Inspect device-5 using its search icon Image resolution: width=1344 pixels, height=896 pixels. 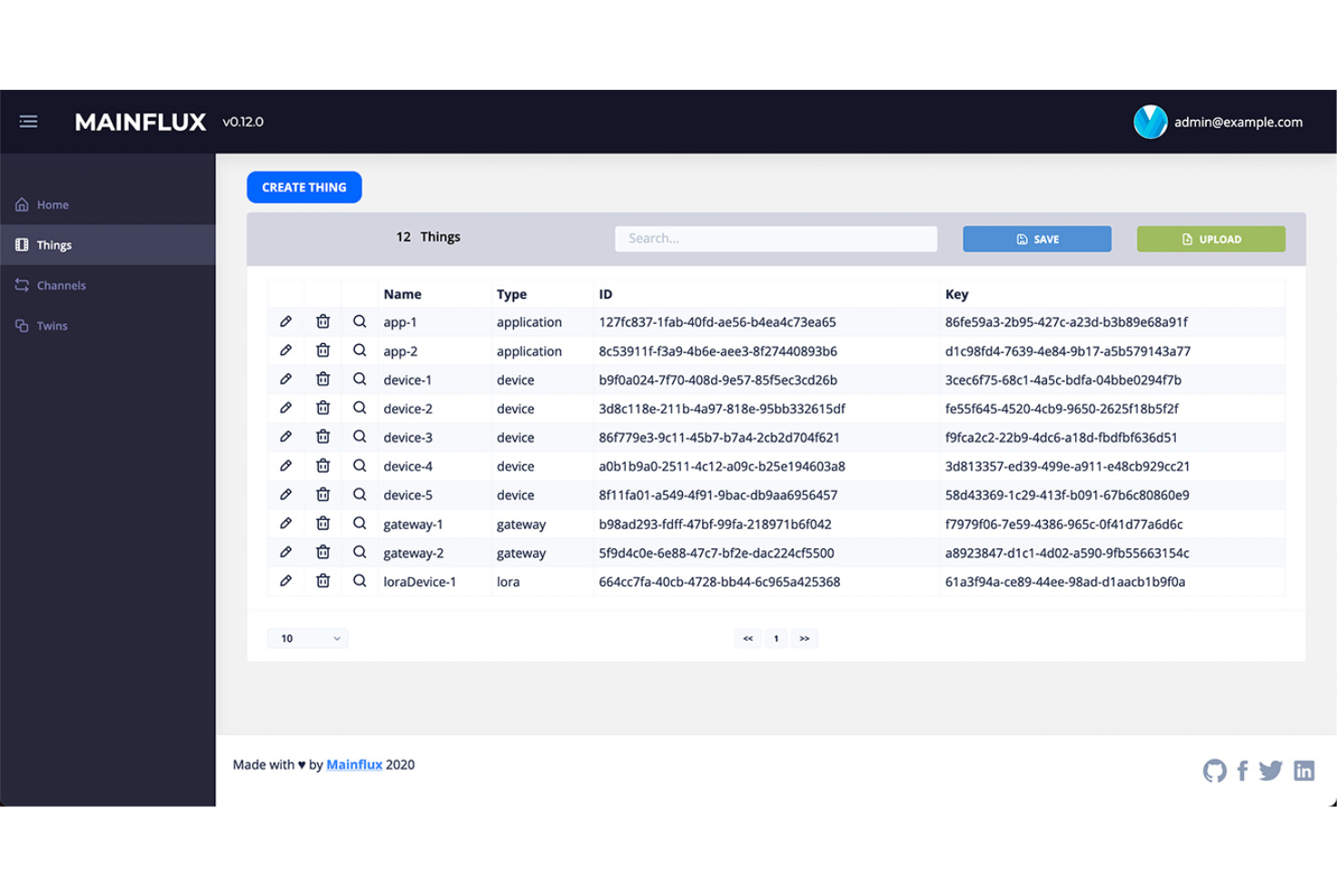click(x=360, y=494)
